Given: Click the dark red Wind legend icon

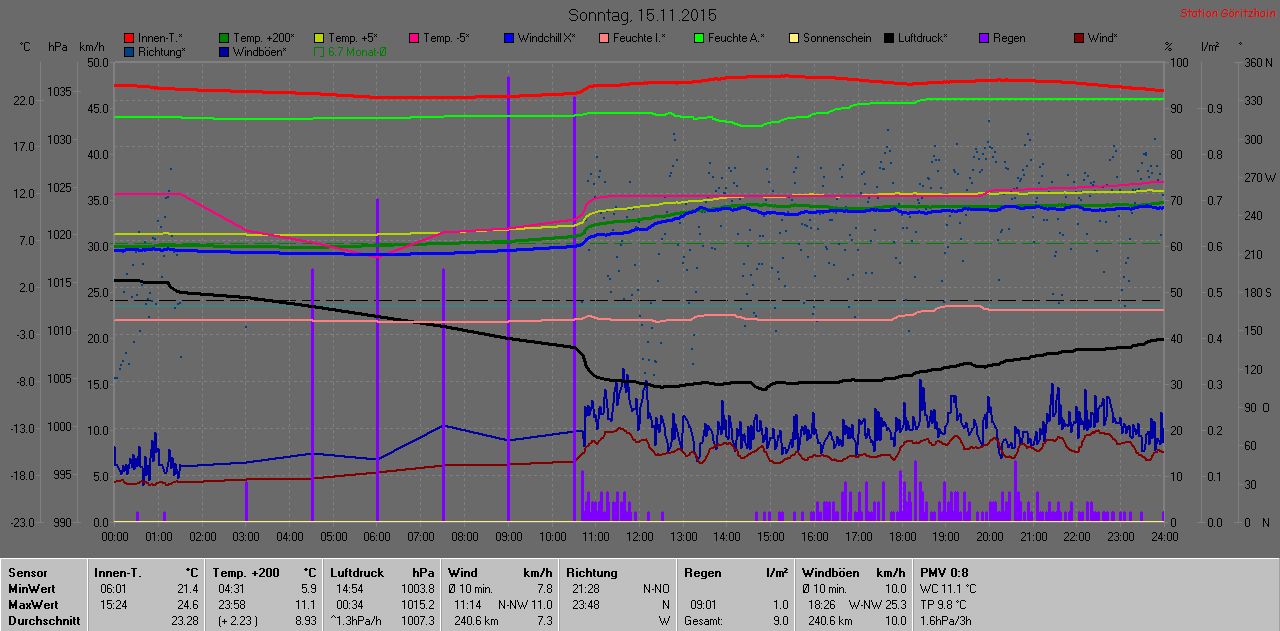Looking at the screenshot, I should (x=1078, y=38).
